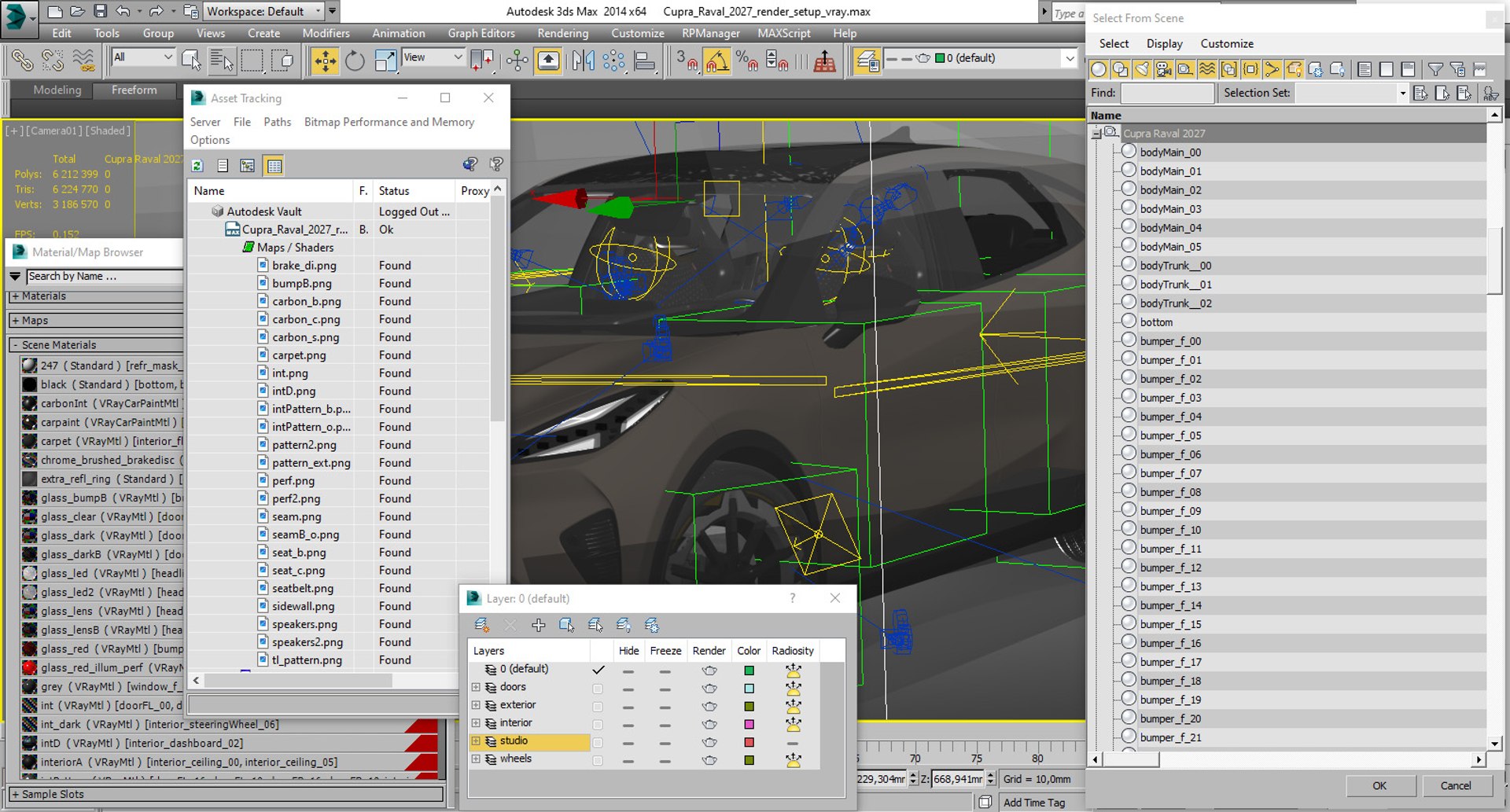Open Paths menu in Asset Tracking

(277, 122)
